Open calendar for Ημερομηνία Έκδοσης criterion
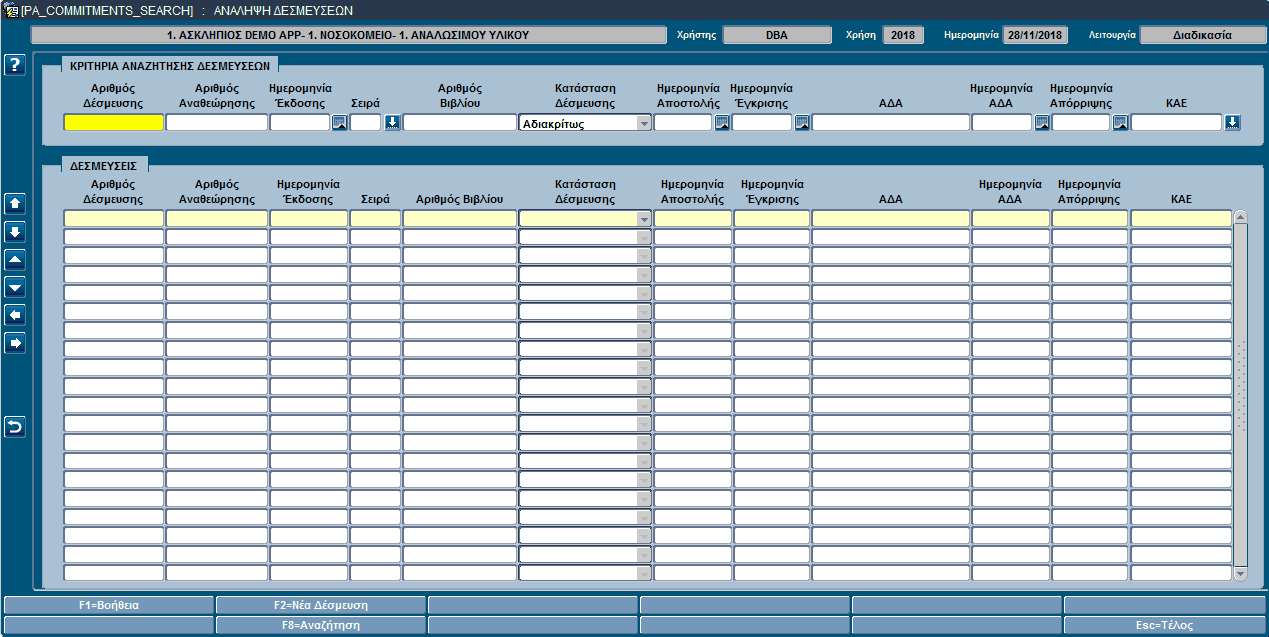 (340, 123)
